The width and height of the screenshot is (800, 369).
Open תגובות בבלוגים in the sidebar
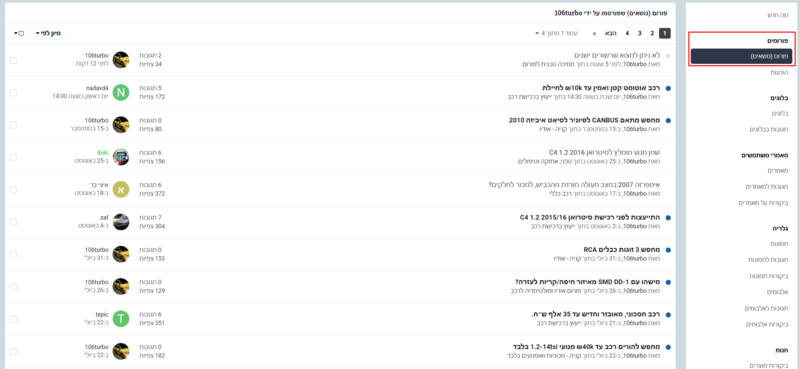click(769, 130)
